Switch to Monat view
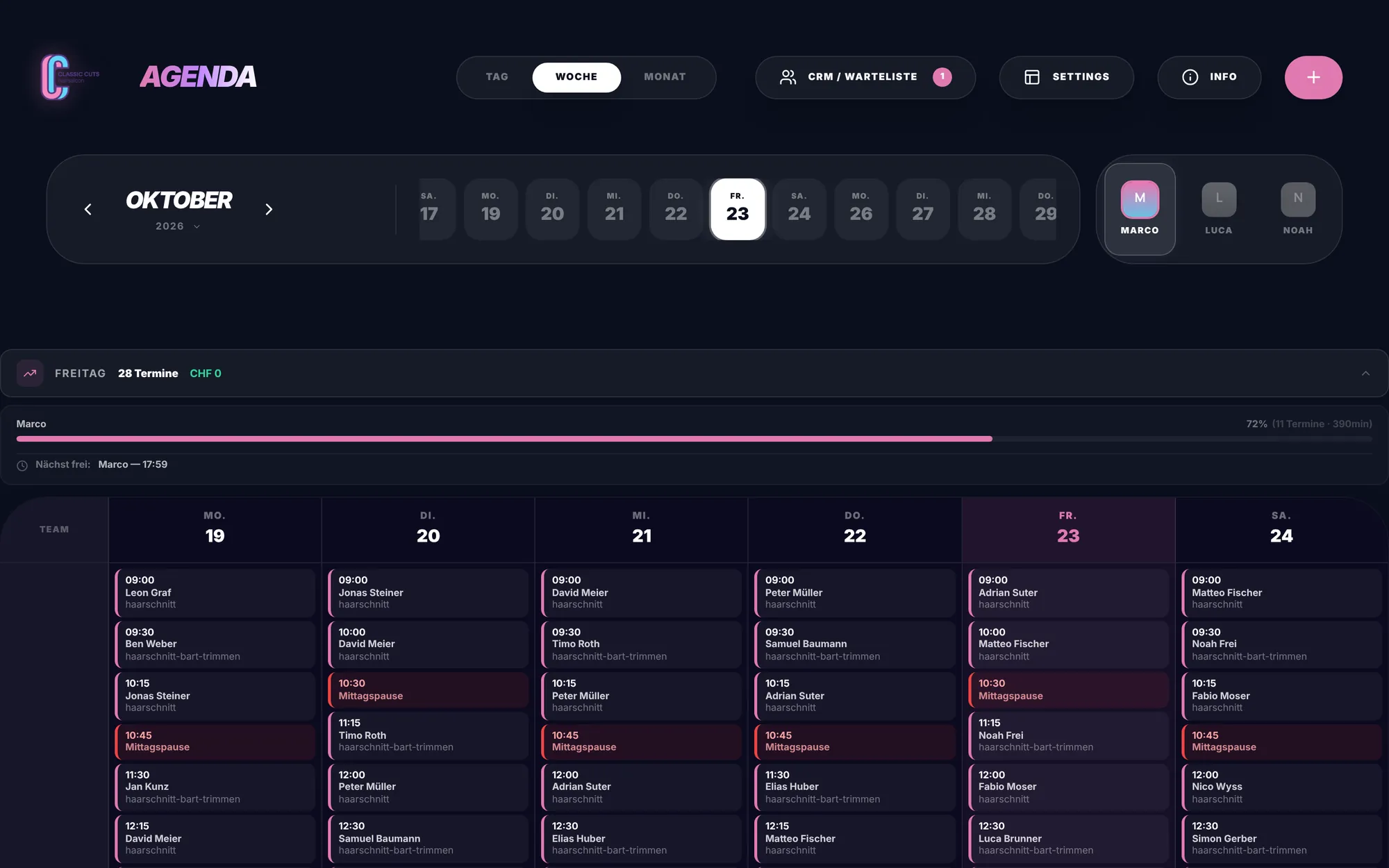This screenshot has width=1389, height=868. pyautogui.click(x=665, y=77)
